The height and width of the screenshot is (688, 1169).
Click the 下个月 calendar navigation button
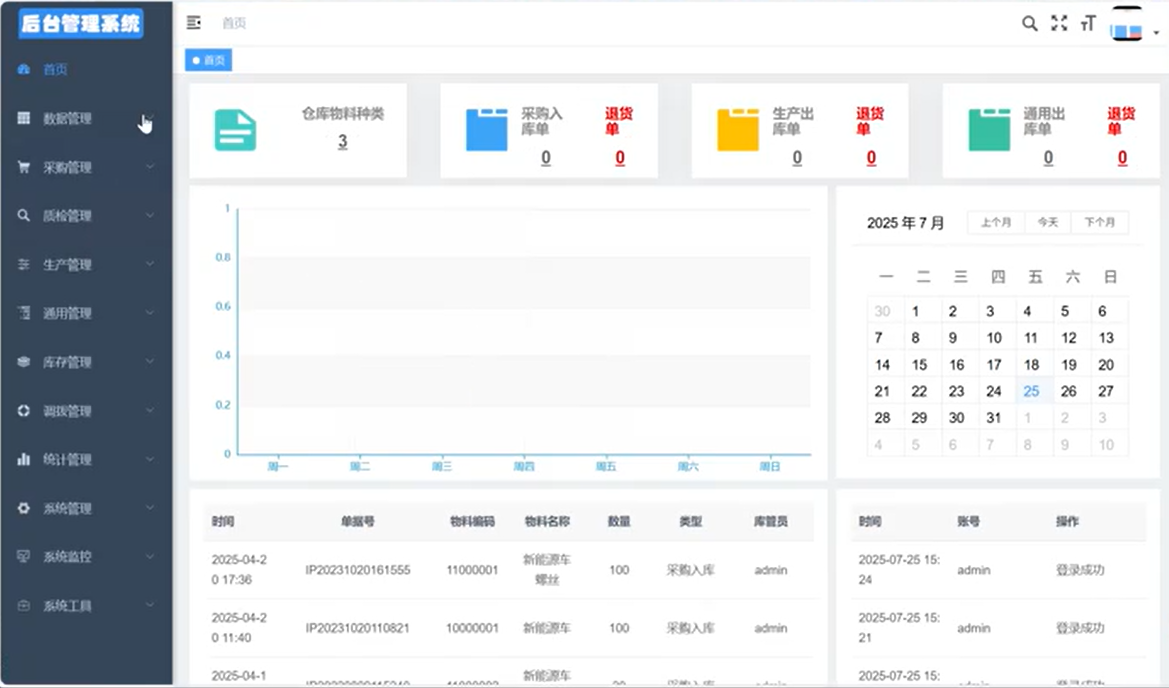pyautogui.click(x=1100, y=222)
